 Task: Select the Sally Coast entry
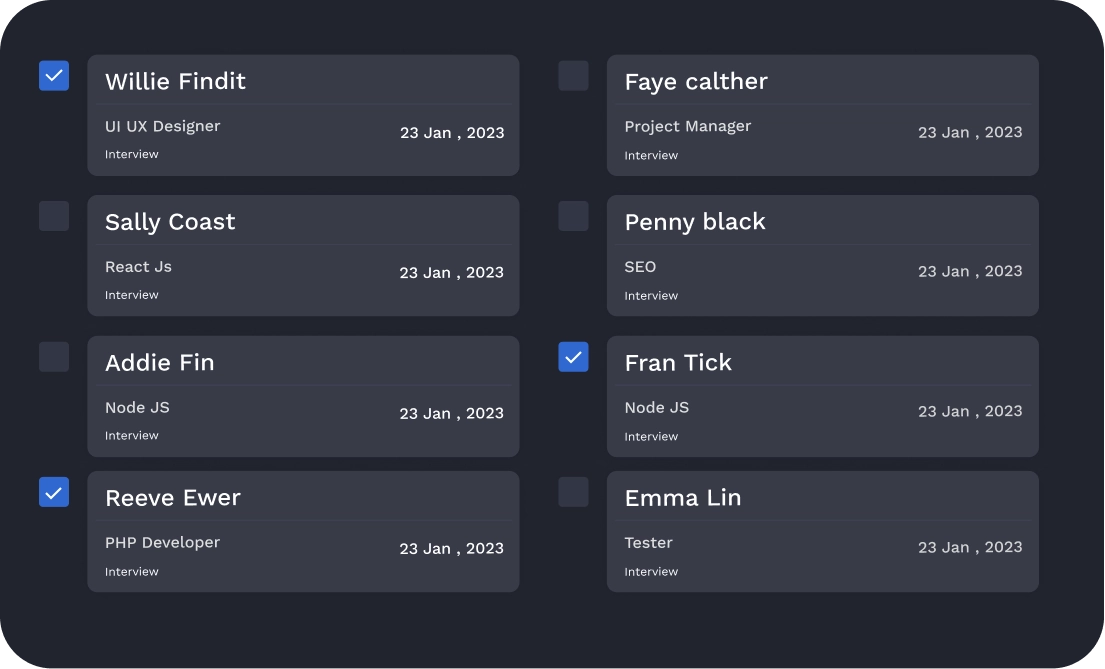click(303, 255)
